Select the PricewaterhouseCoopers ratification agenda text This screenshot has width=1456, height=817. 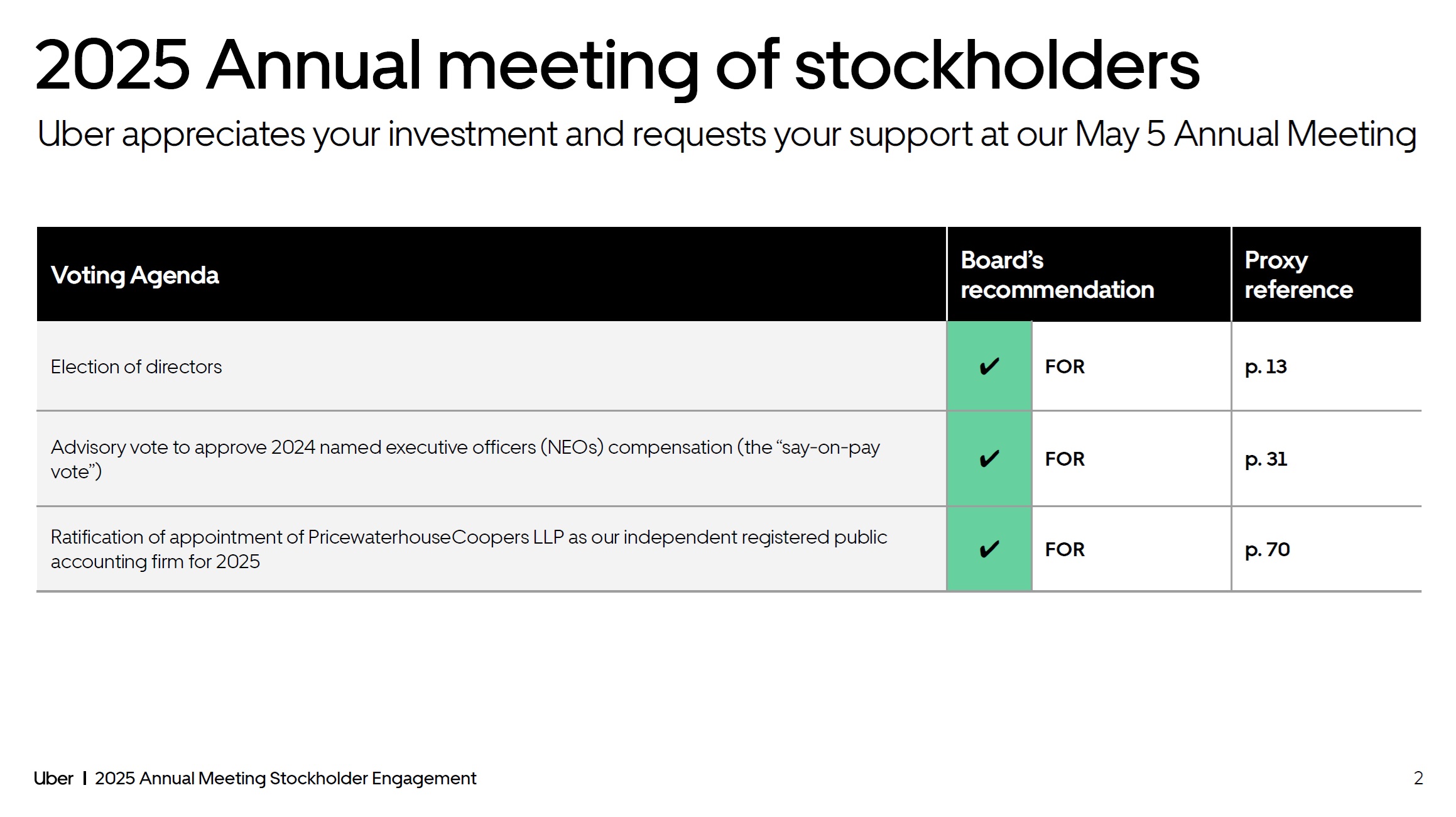pyautogui.click(x=469, y=549)
